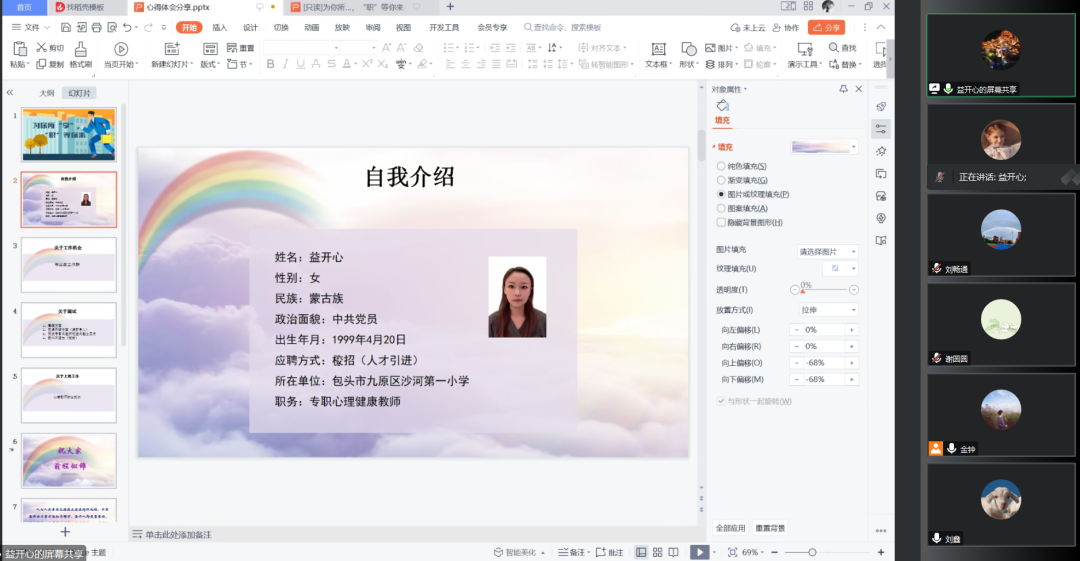The width and height of the screenshot is (1080, 561).
Task: Open the 插入 ribbon tab
Action: click(x=219, y=28)
